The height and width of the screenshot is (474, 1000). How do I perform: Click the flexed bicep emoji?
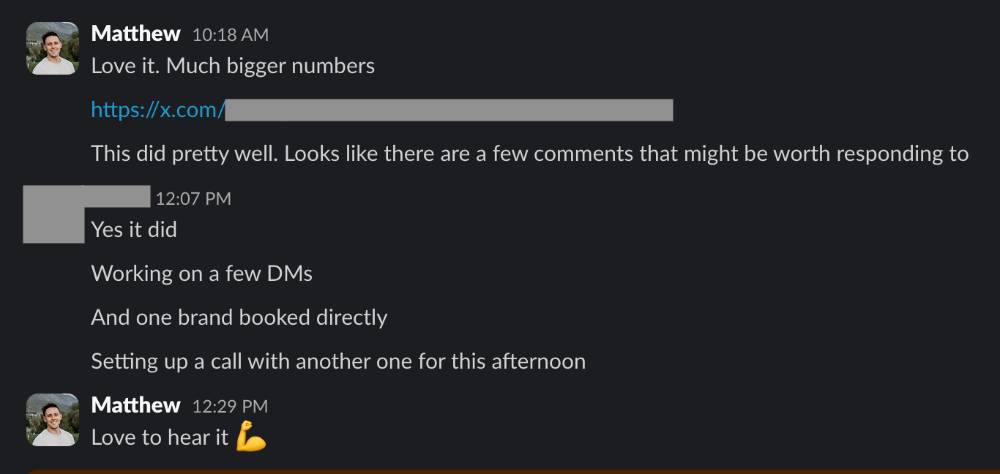click(251, 437)
